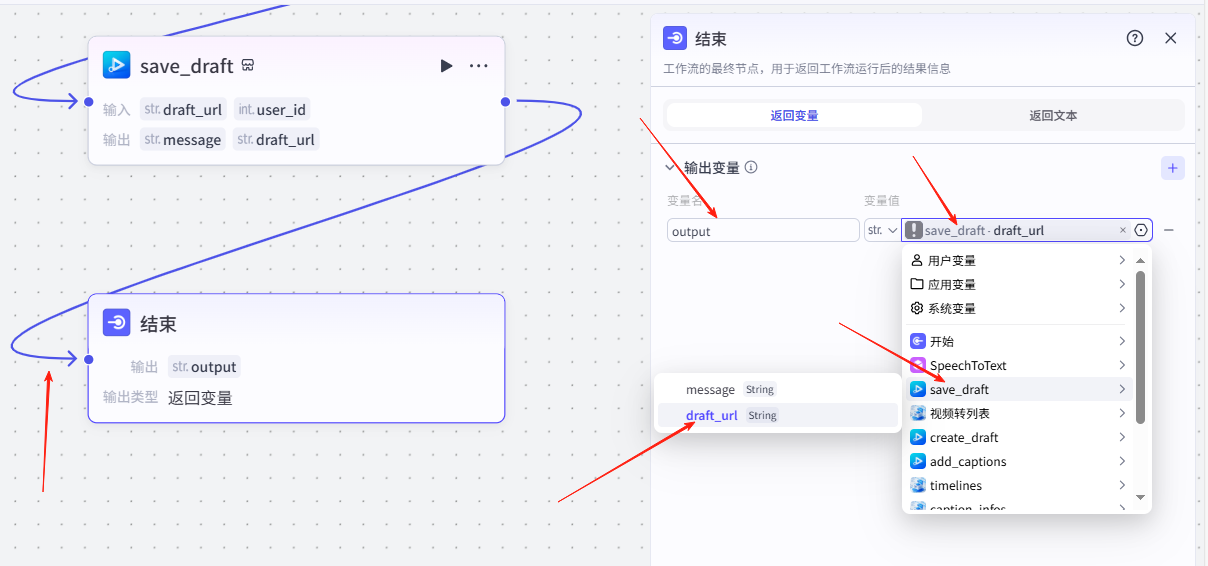Run the save_draft node with play icon
1208x566 pixels.
pos(446,66)
